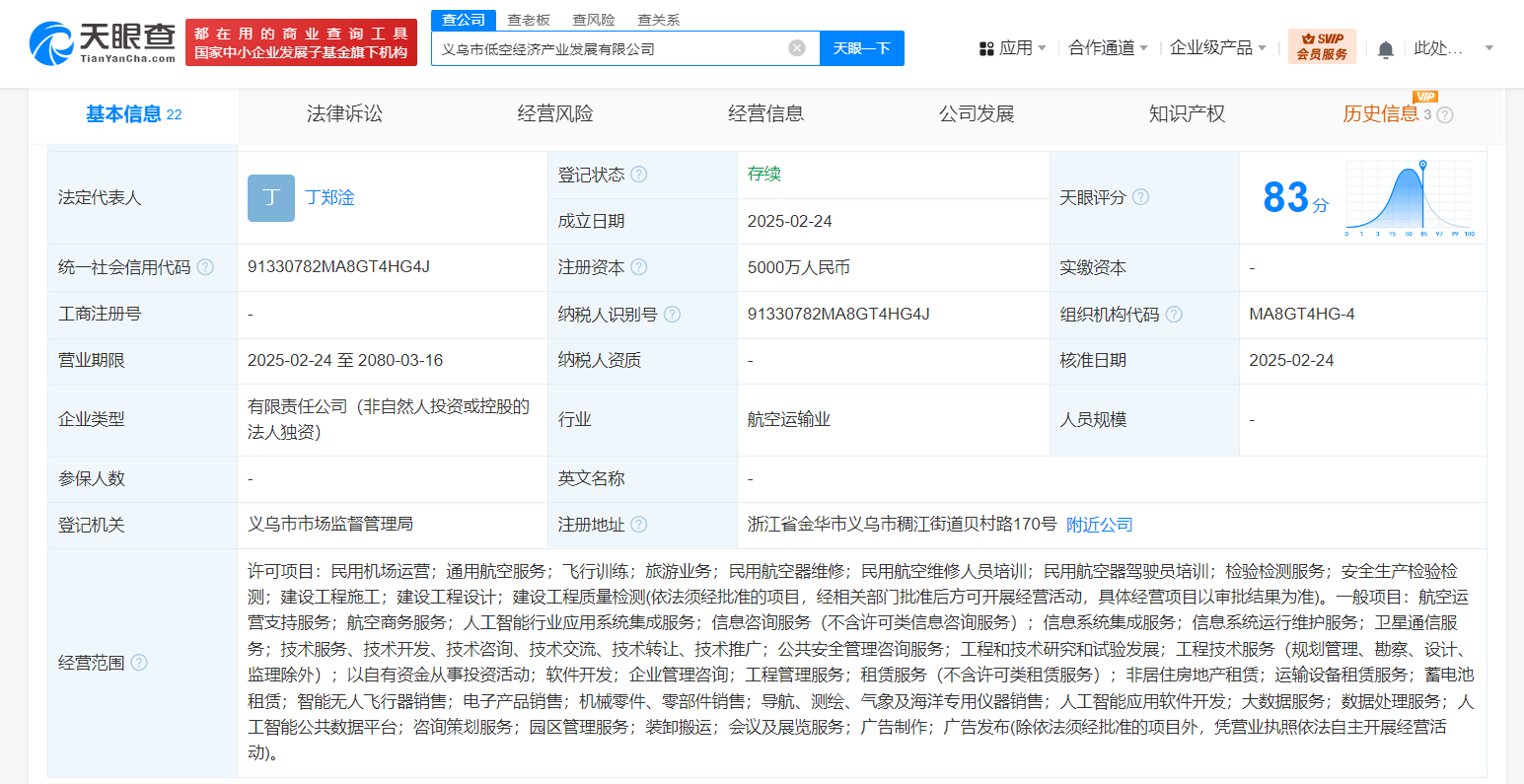Click the 组织机构代码 help icon
This screenshot has width=1524, height=784.
tap(1174, 314)
